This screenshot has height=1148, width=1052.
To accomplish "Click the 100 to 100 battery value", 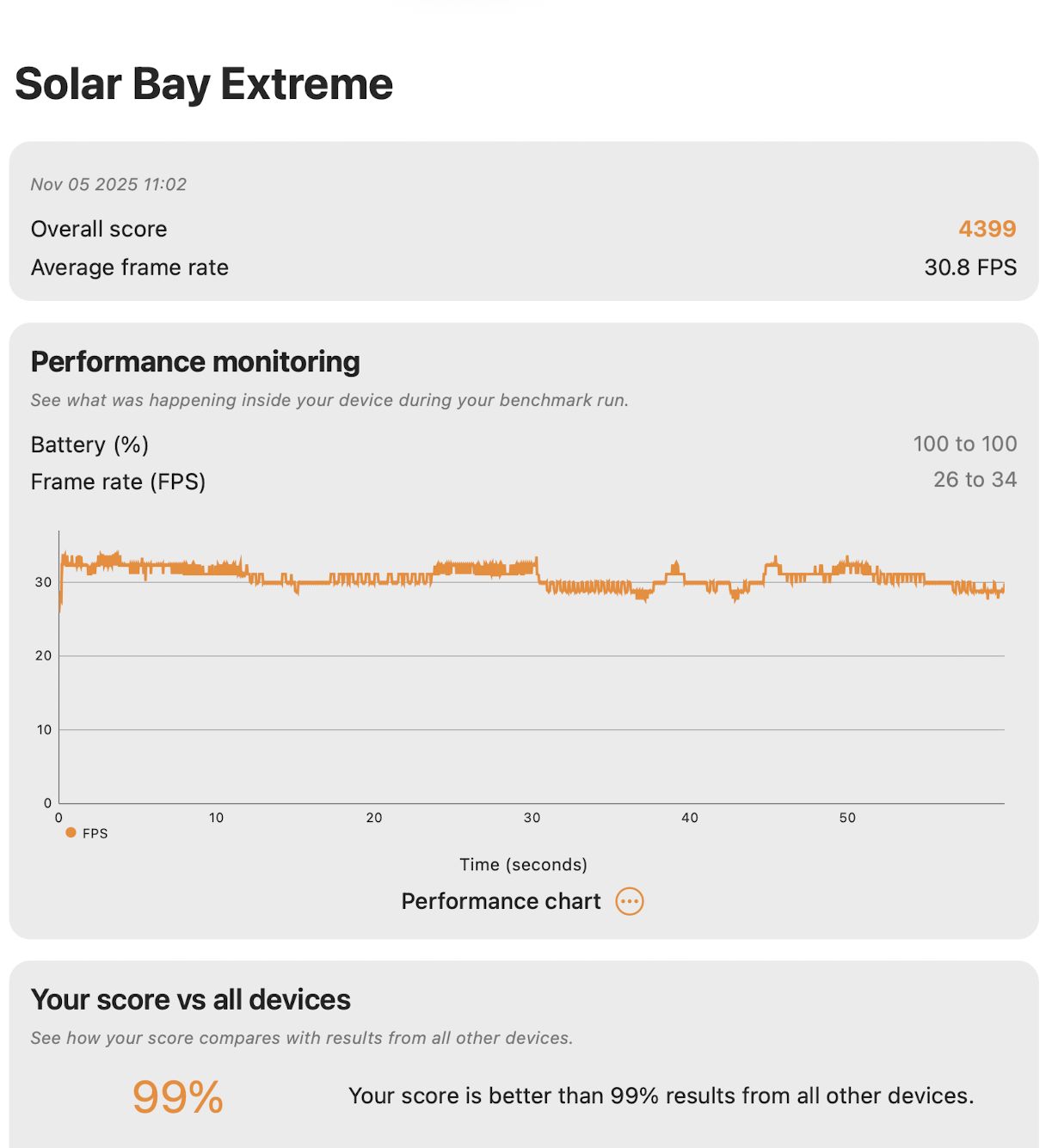I will click(x=964, y=444).
